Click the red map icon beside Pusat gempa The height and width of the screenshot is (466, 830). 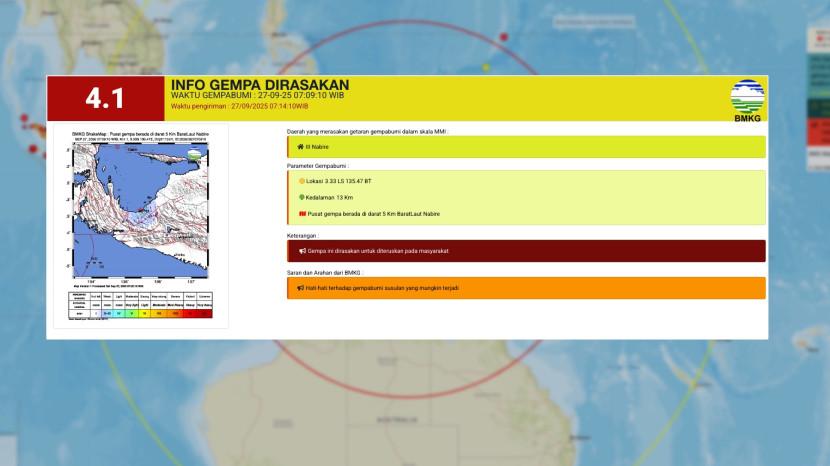click(301, 214)
